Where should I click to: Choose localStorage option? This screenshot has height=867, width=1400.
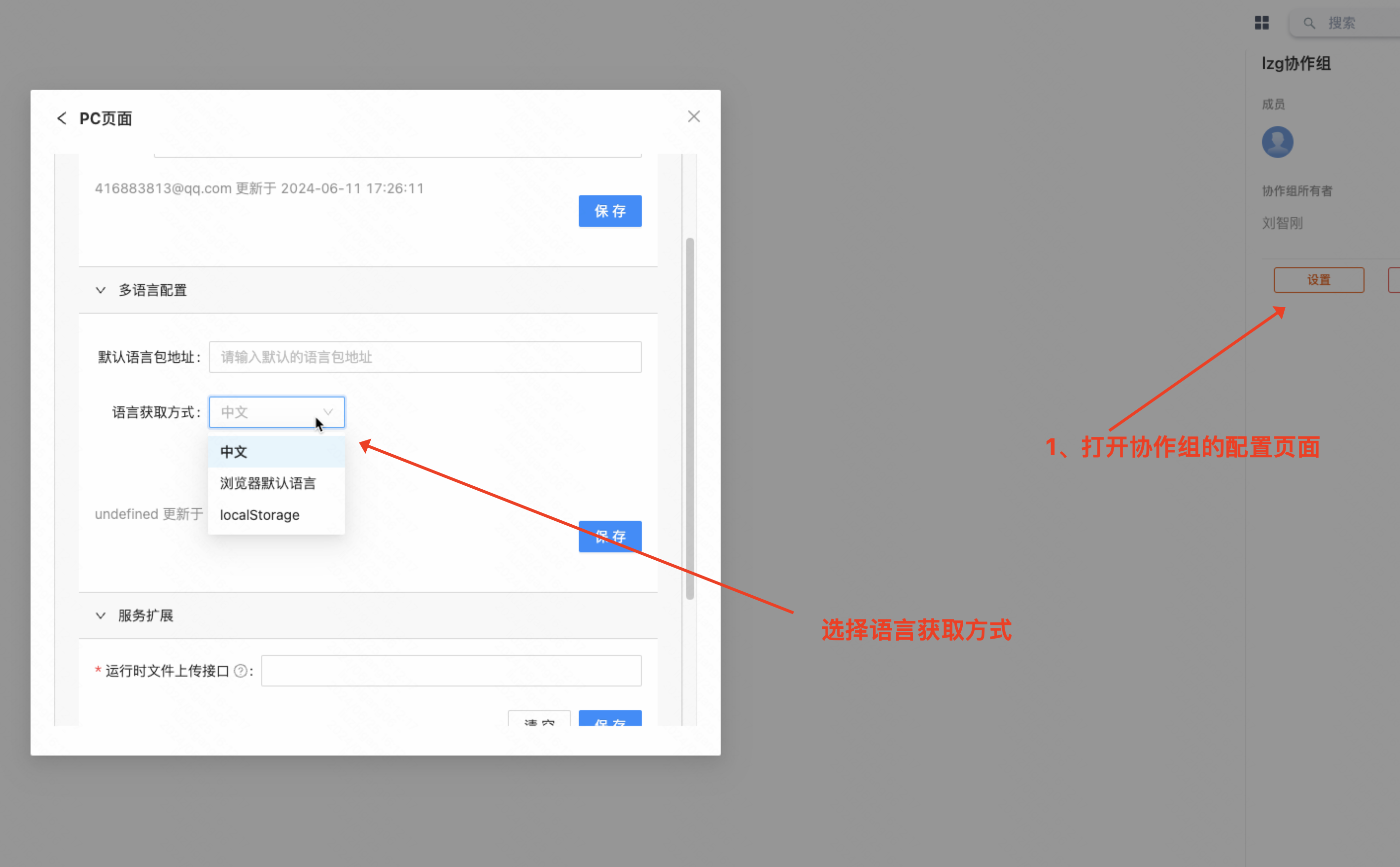(x=276, y=514)
